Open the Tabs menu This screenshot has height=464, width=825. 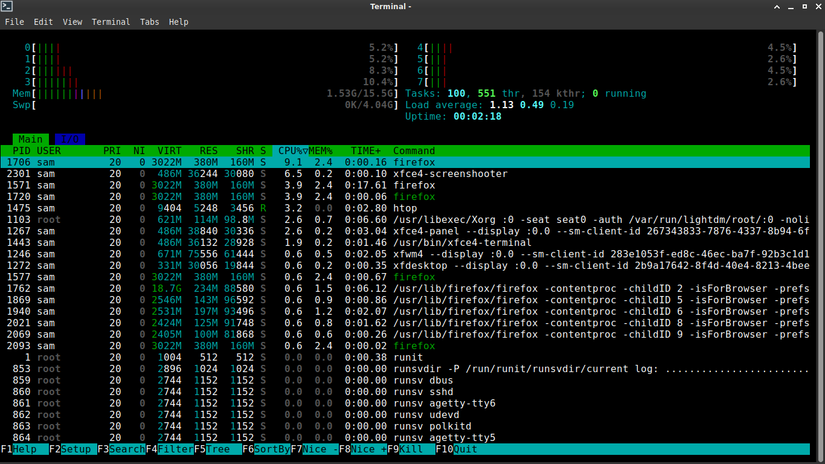click(x=149, y=21)
